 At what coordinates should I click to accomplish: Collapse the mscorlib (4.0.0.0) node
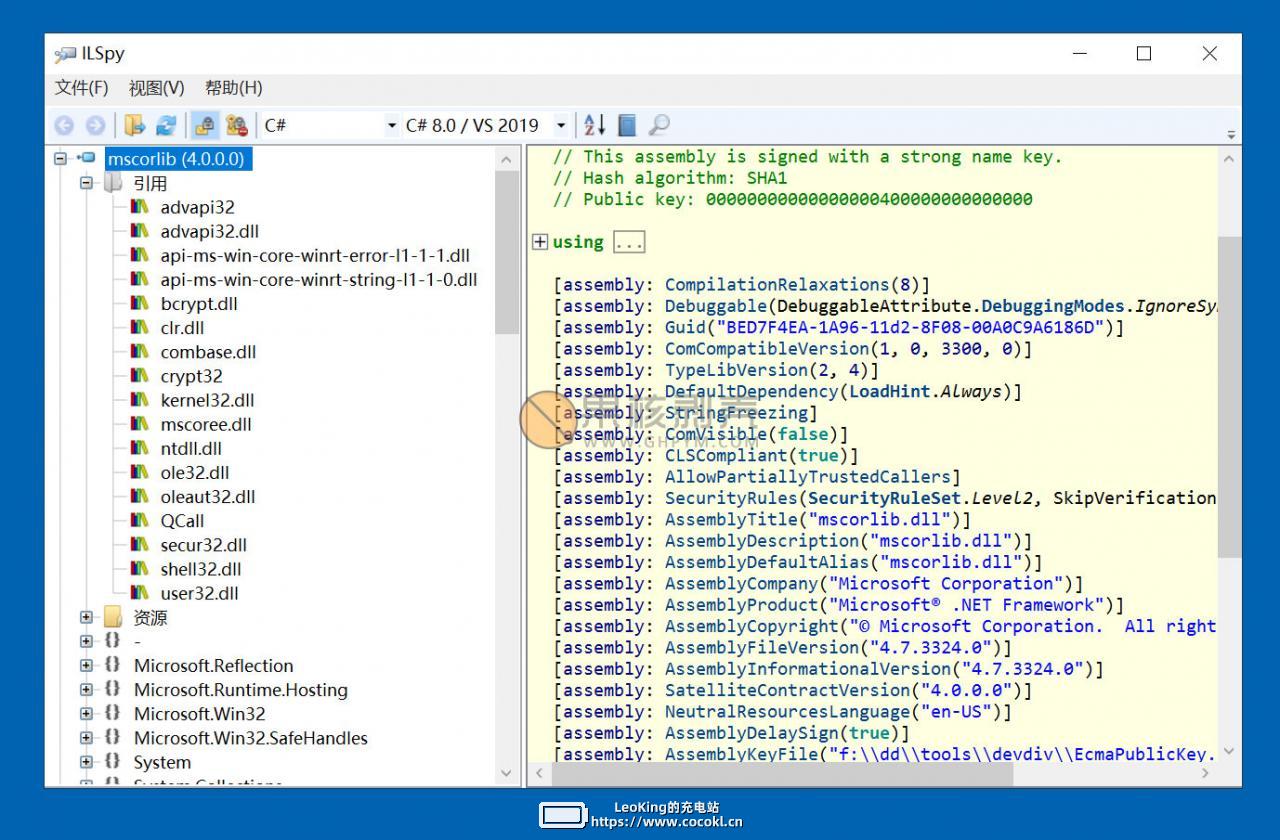[x=61, y=158]
